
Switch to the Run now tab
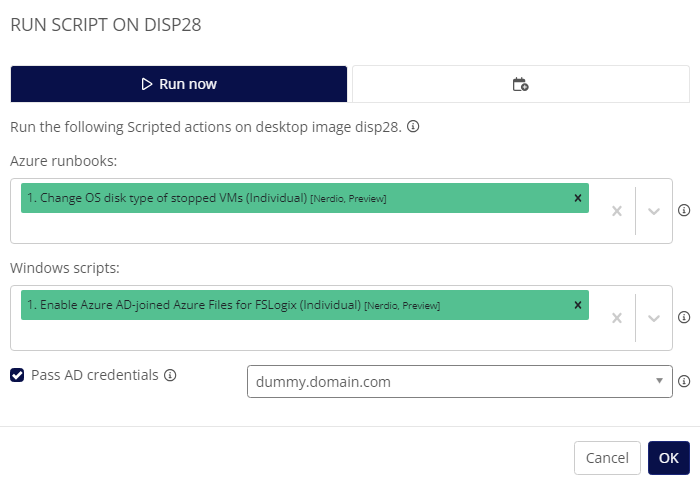pyautogui.click(x=179, y=84)
